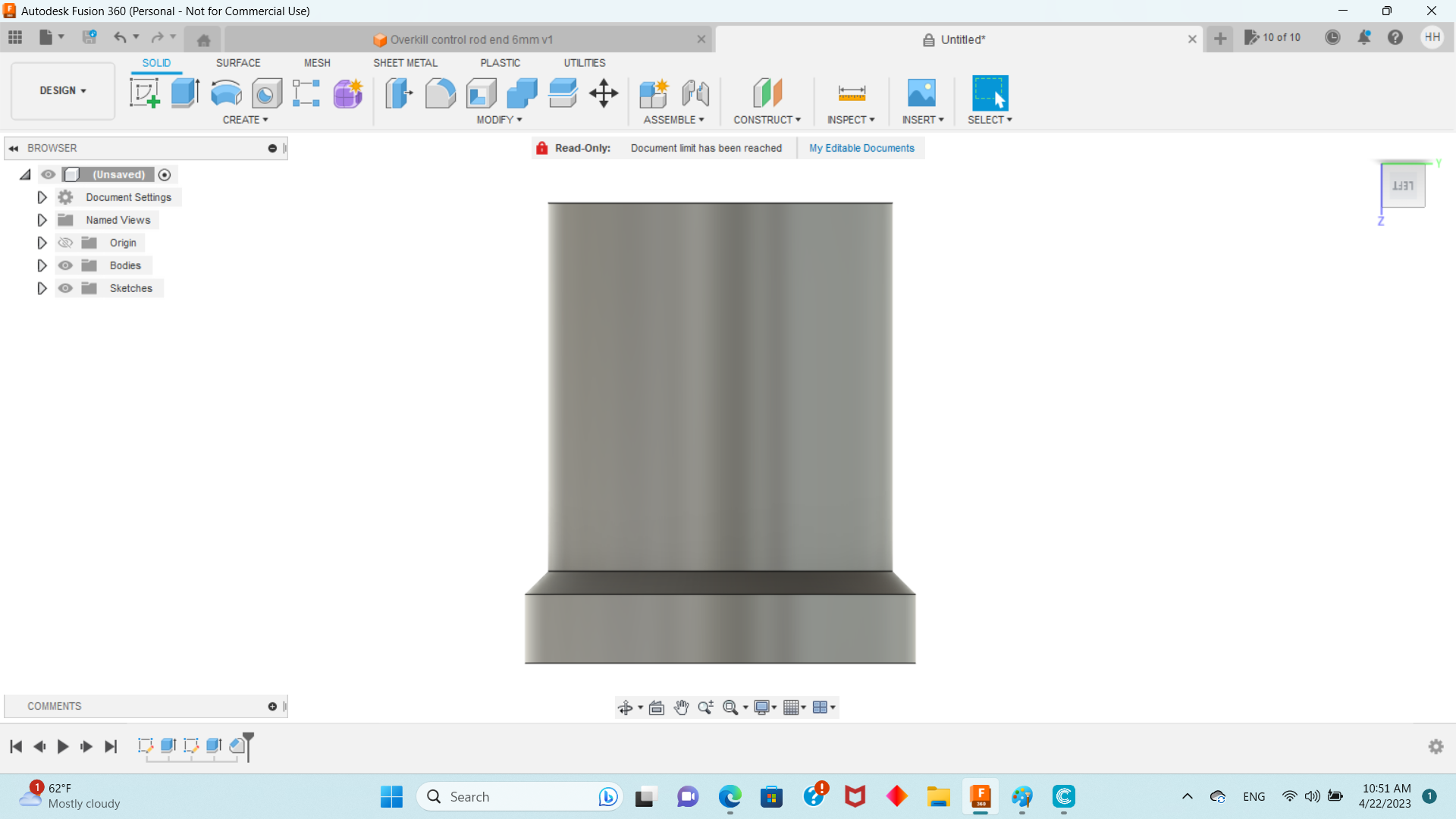This screenshot has width=1456, height=819.
Task: Open the Measure tool under Inspect
Action: (x=852, y=93)
